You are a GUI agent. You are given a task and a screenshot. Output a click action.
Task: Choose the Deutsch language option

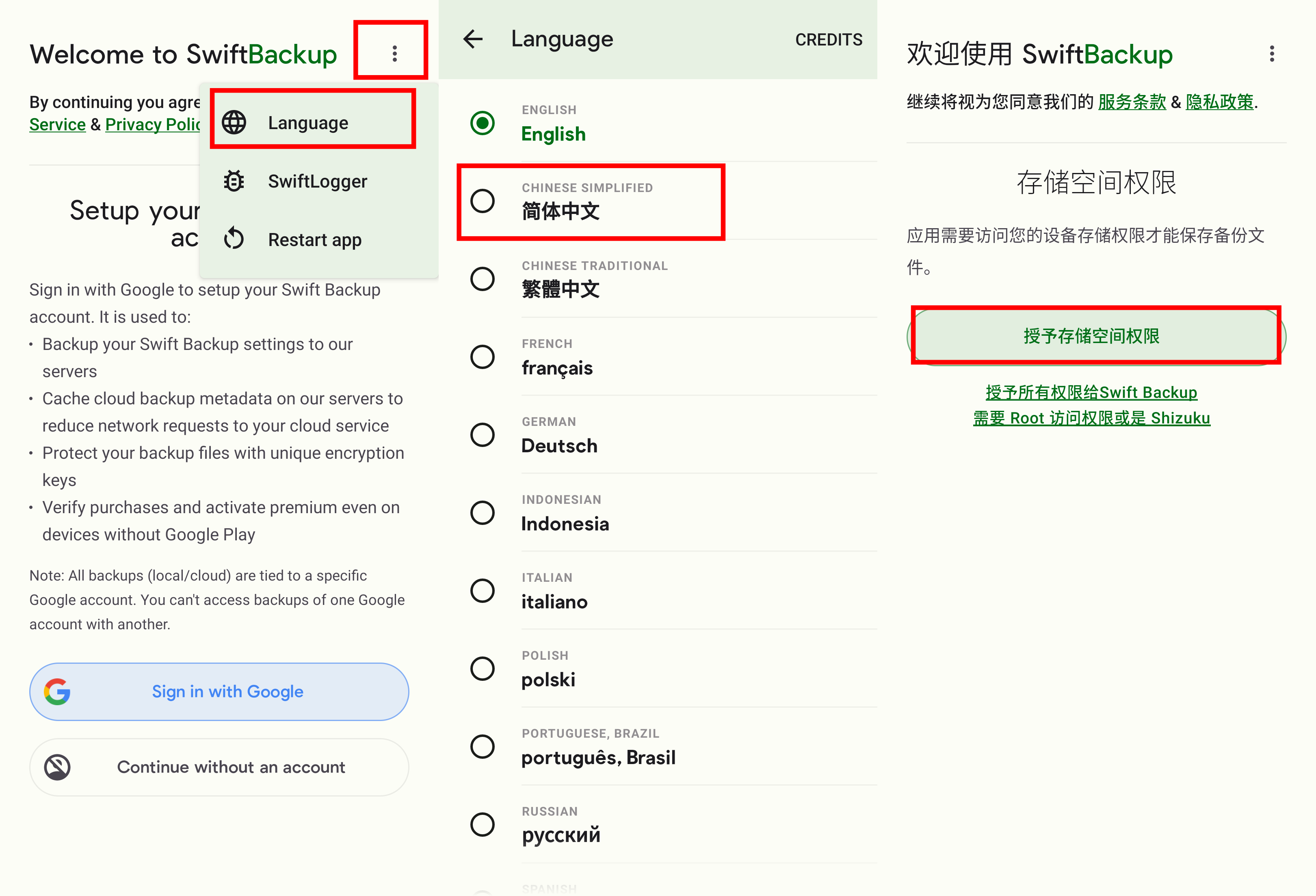point(559,445)
